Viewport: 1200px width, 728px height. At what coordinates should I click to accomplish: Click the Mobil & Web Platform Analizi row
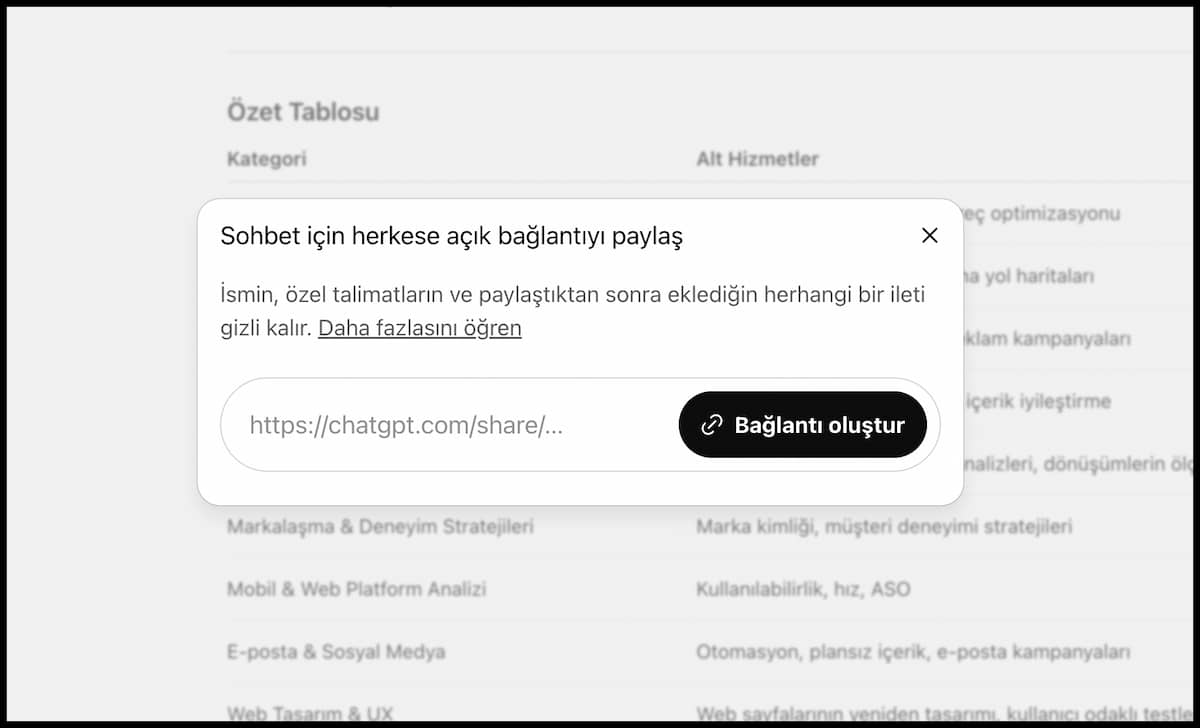[x=357, y=589]
